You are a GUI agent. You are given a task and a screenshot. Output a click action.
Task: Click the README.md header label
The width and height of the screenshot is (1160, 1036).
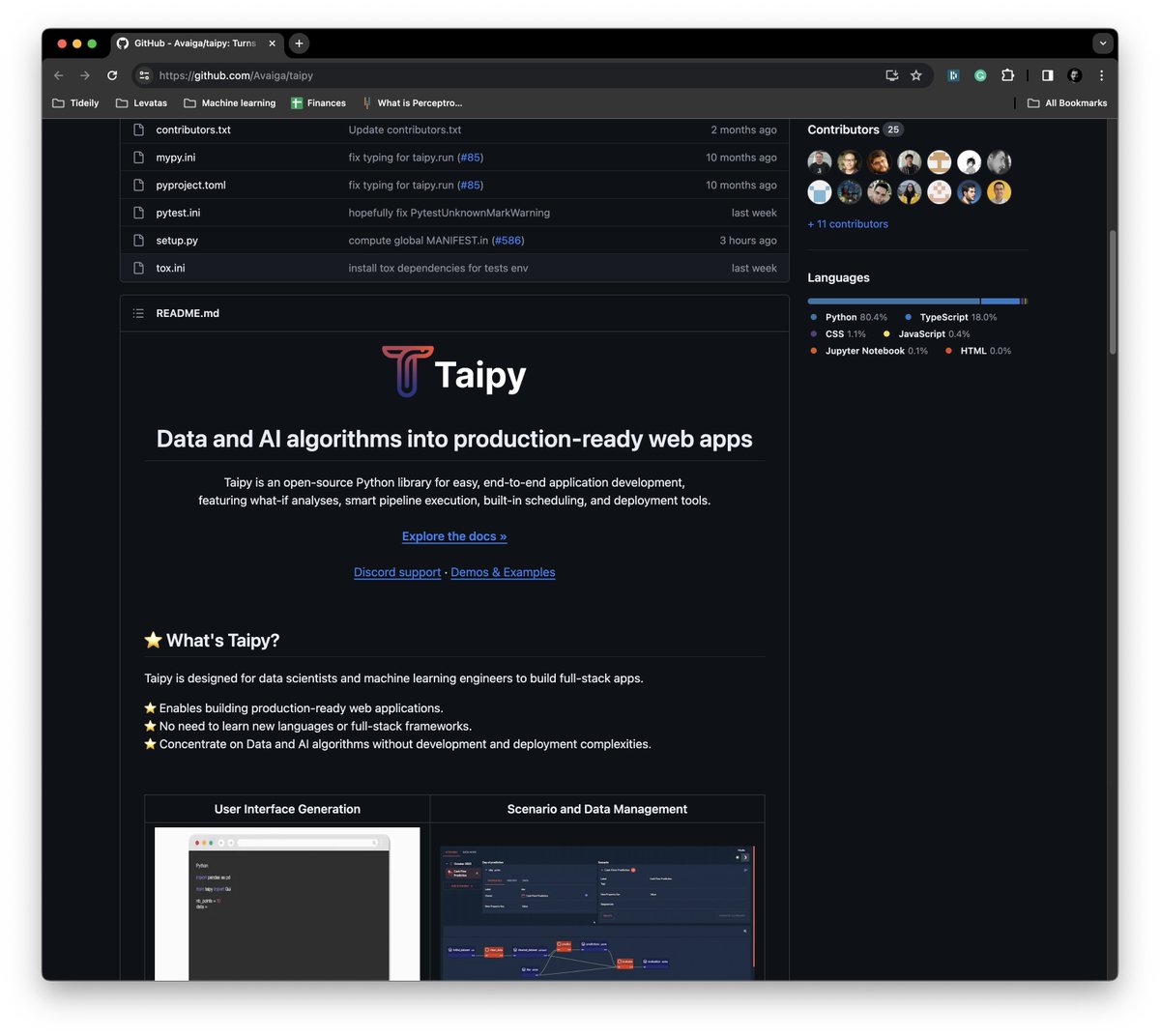click(x=188, y=313)
